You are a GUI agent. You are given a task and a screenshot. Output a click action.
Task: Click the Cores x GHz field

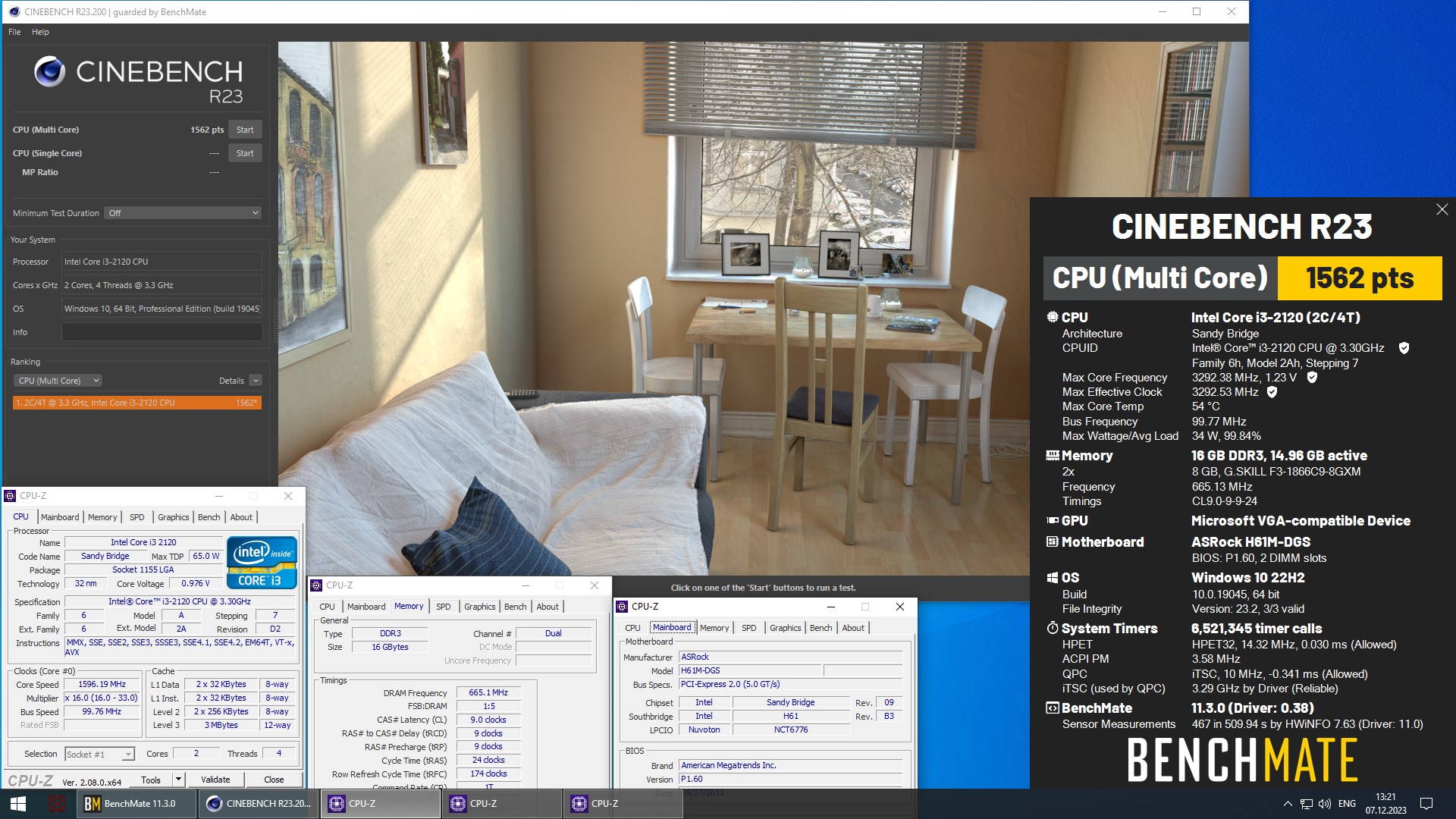click(162, 285)
